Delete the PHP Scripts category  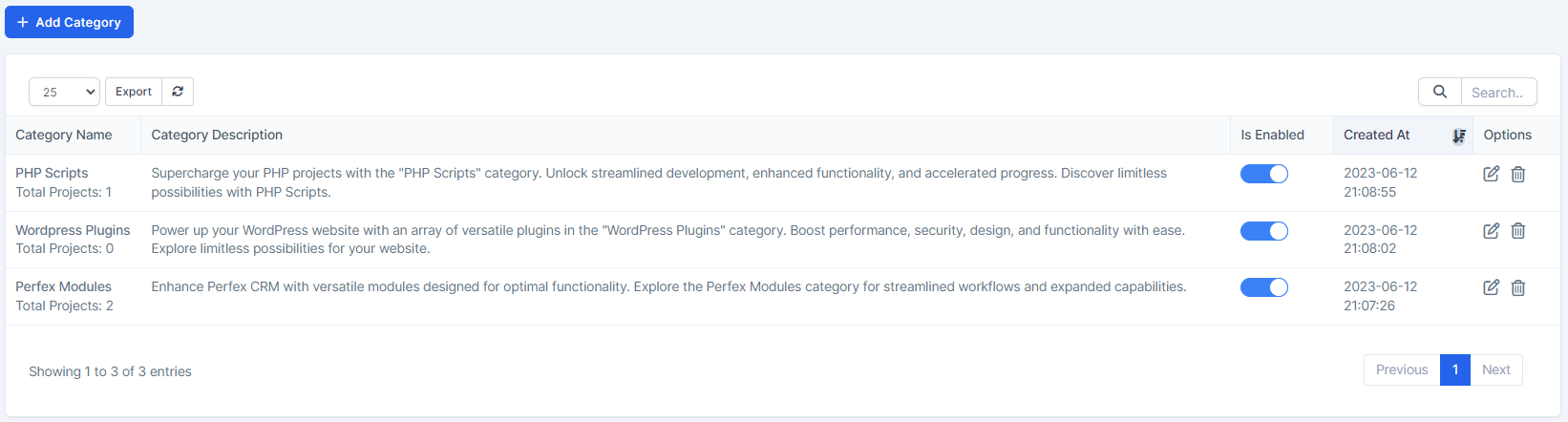pyautogui.click(x=1518, y=174)
